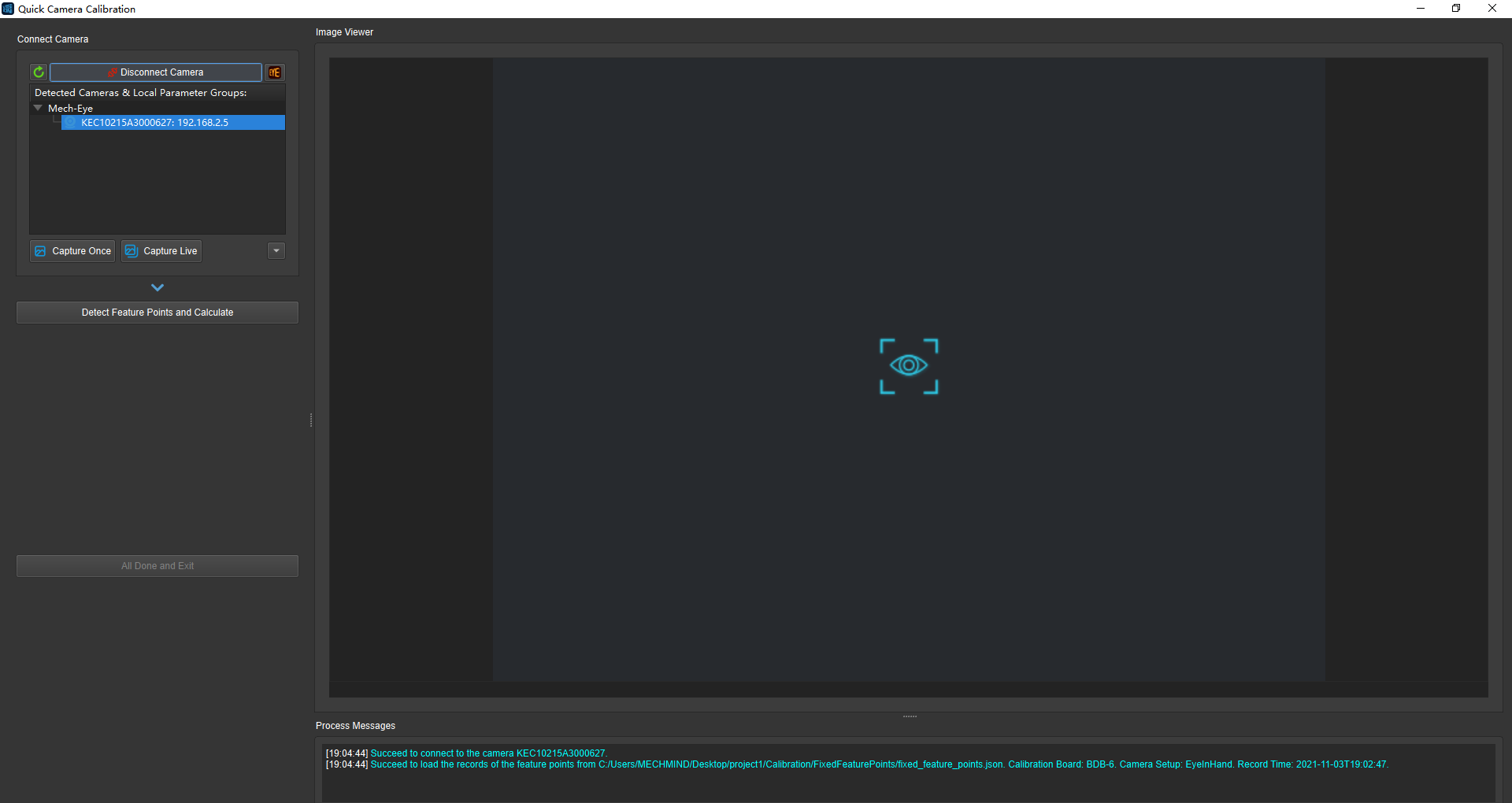Click the feature points loaded log message
1512x803 pixels.
tap(879, 764)
